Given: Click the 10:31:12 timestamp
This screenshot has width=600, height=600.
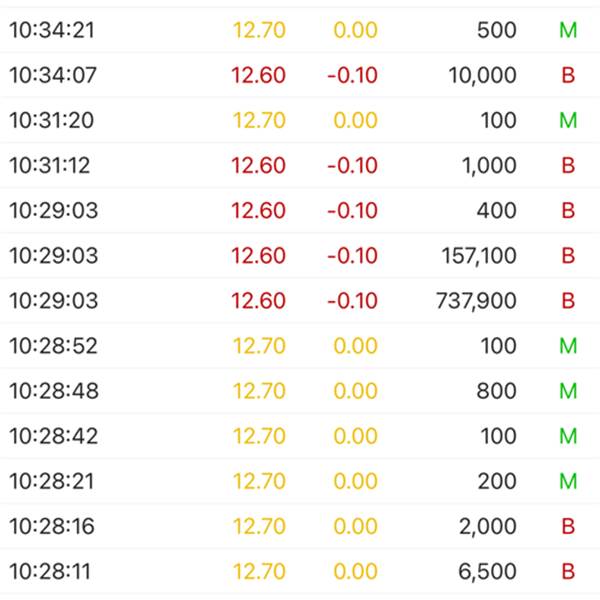Looking at the screenshot, I should click(x=50, y=165).
